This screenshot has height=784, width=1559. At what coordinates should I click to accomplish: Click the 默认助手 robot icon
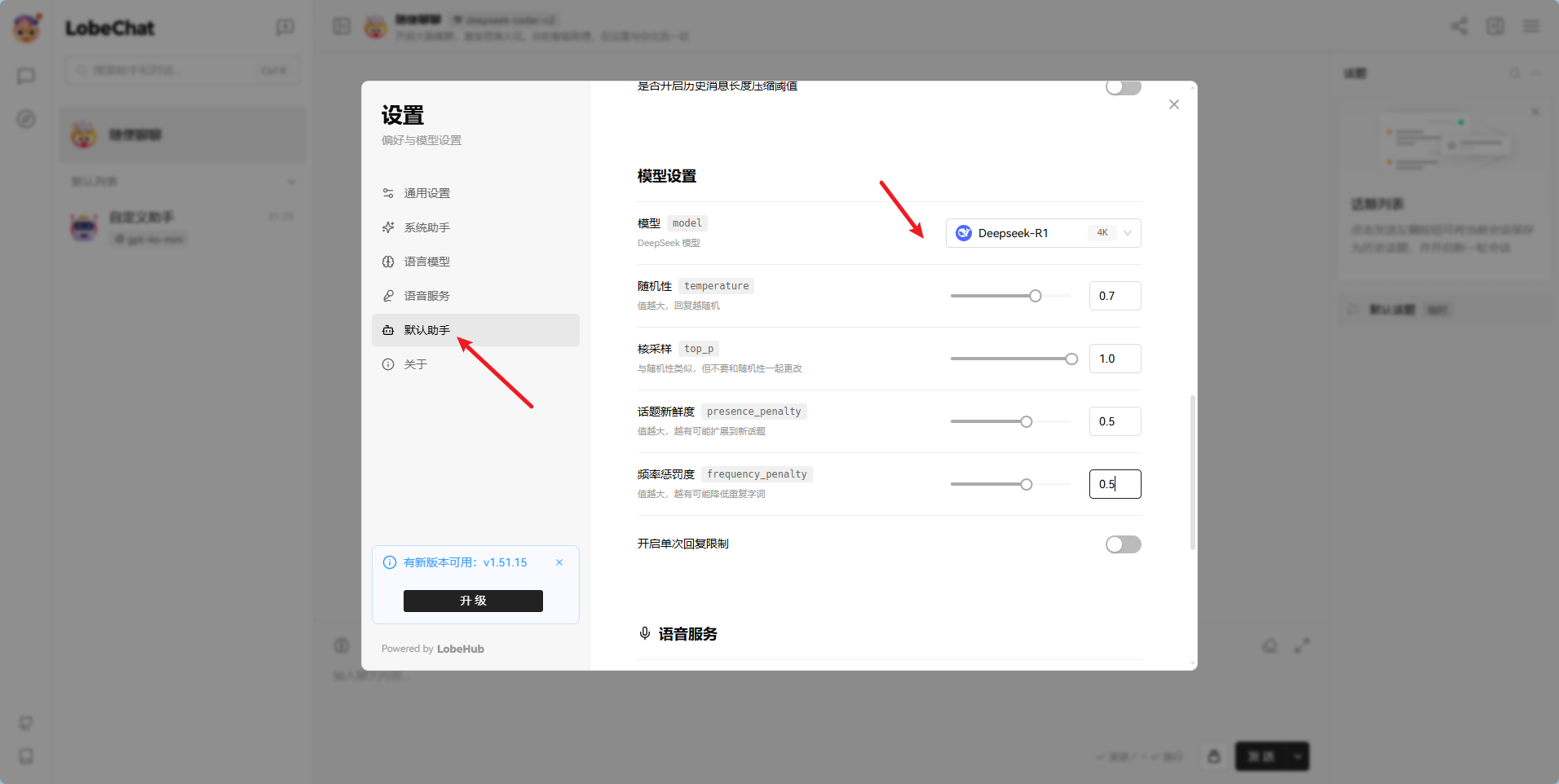pyautogui.click(x=388, y=330)
